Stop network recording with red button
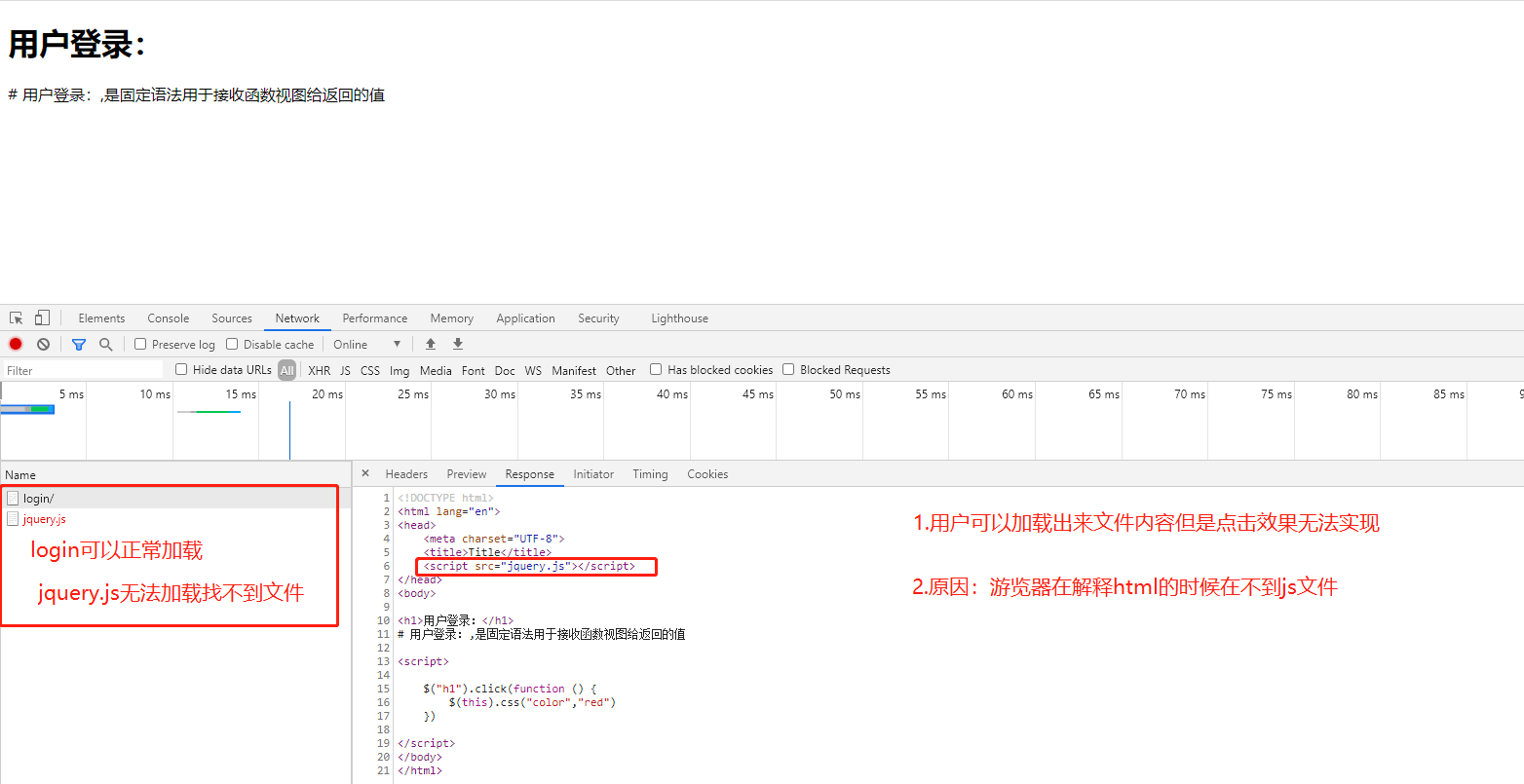 [x=16, y=344]
